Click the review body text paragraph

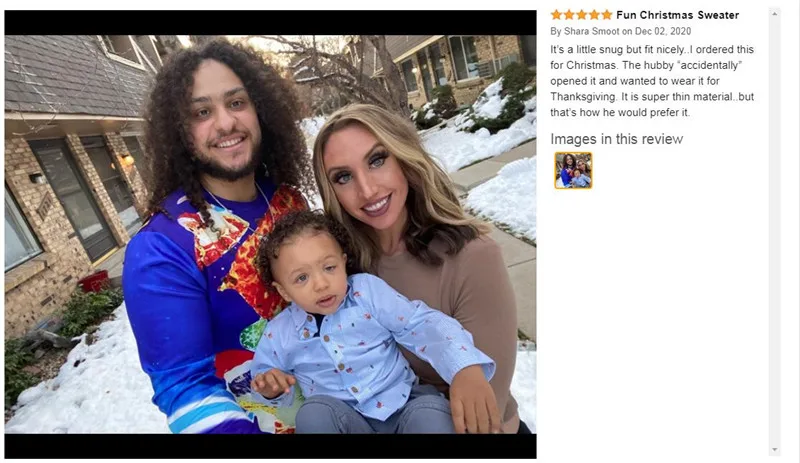point(652,81)
